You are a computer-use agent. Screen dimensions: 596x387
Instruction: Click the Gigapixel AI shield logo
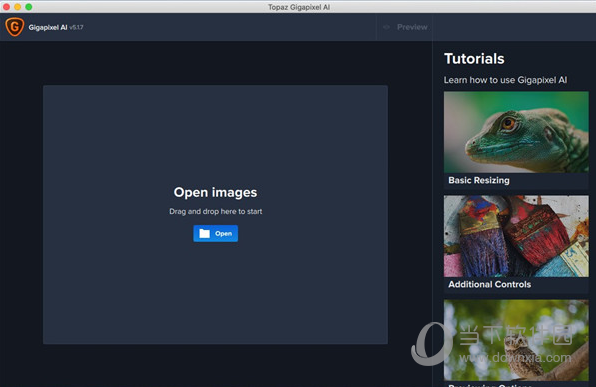click(14, 27)
